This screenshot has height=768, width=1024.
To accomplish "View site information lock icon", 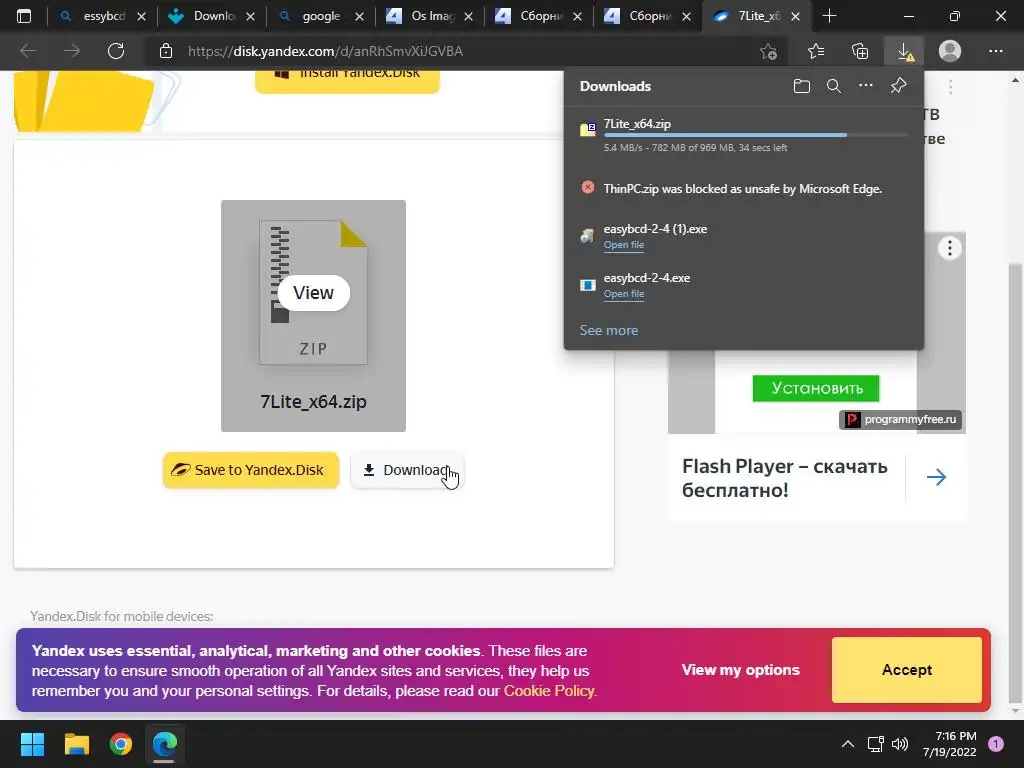I will click(166, 51).
